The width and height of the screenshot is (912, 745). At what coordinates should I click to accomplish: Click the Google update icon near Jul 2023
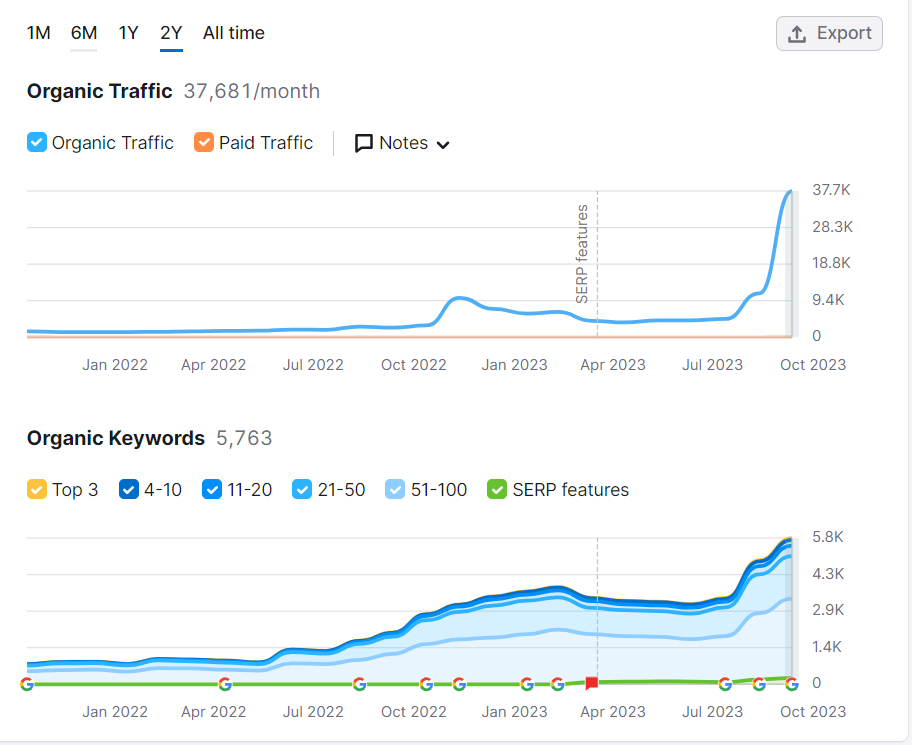coord(725,685)
